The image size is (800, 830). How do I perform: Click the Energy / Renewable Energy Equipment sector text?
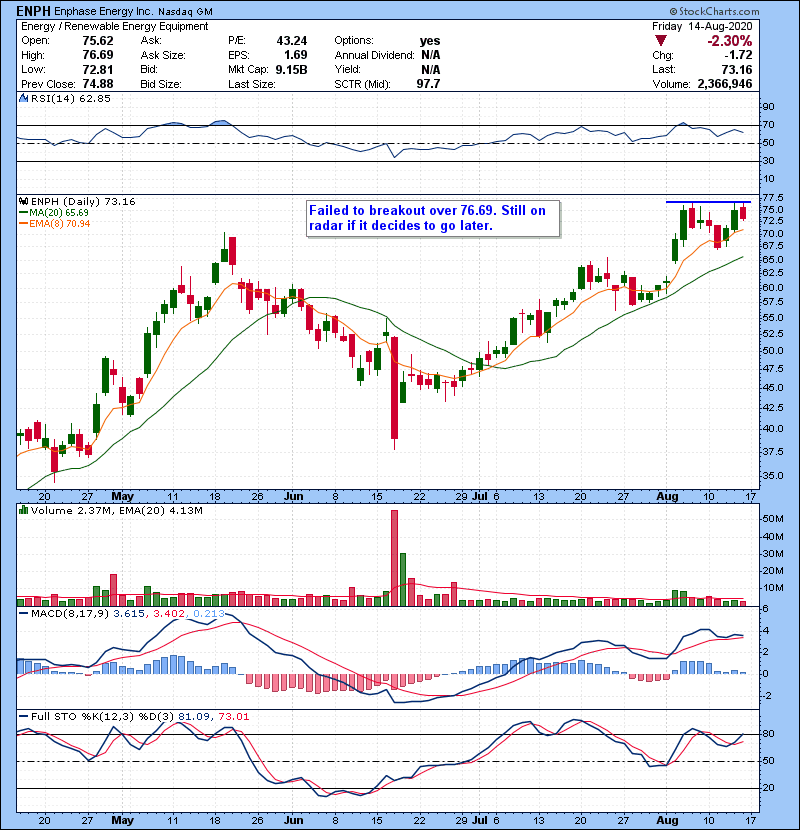[x=114, y=26]
